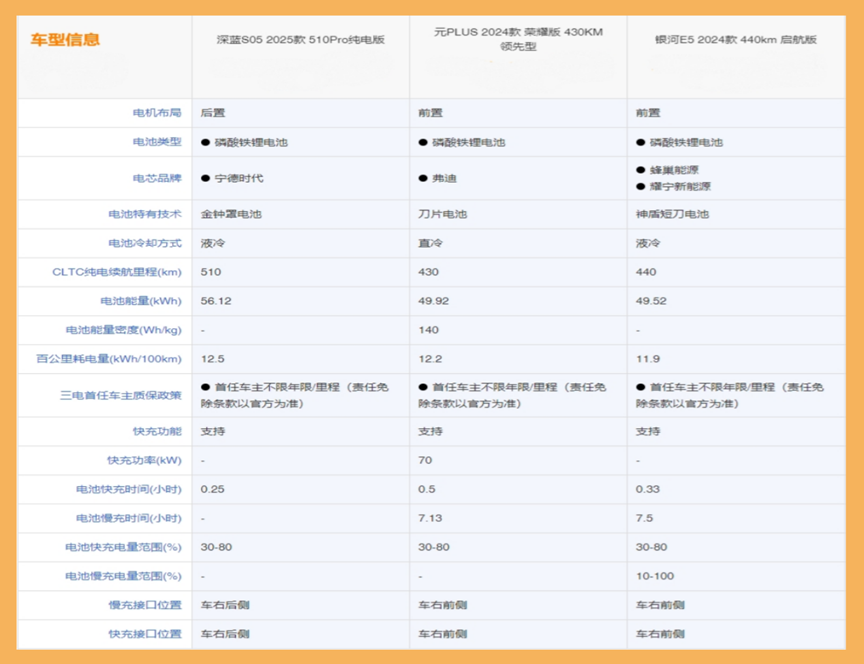The width and height of the screenshot is (864, 664).
Task: Select the 宁德时代 cell brand entry
Action: click(x=239, y=178)
